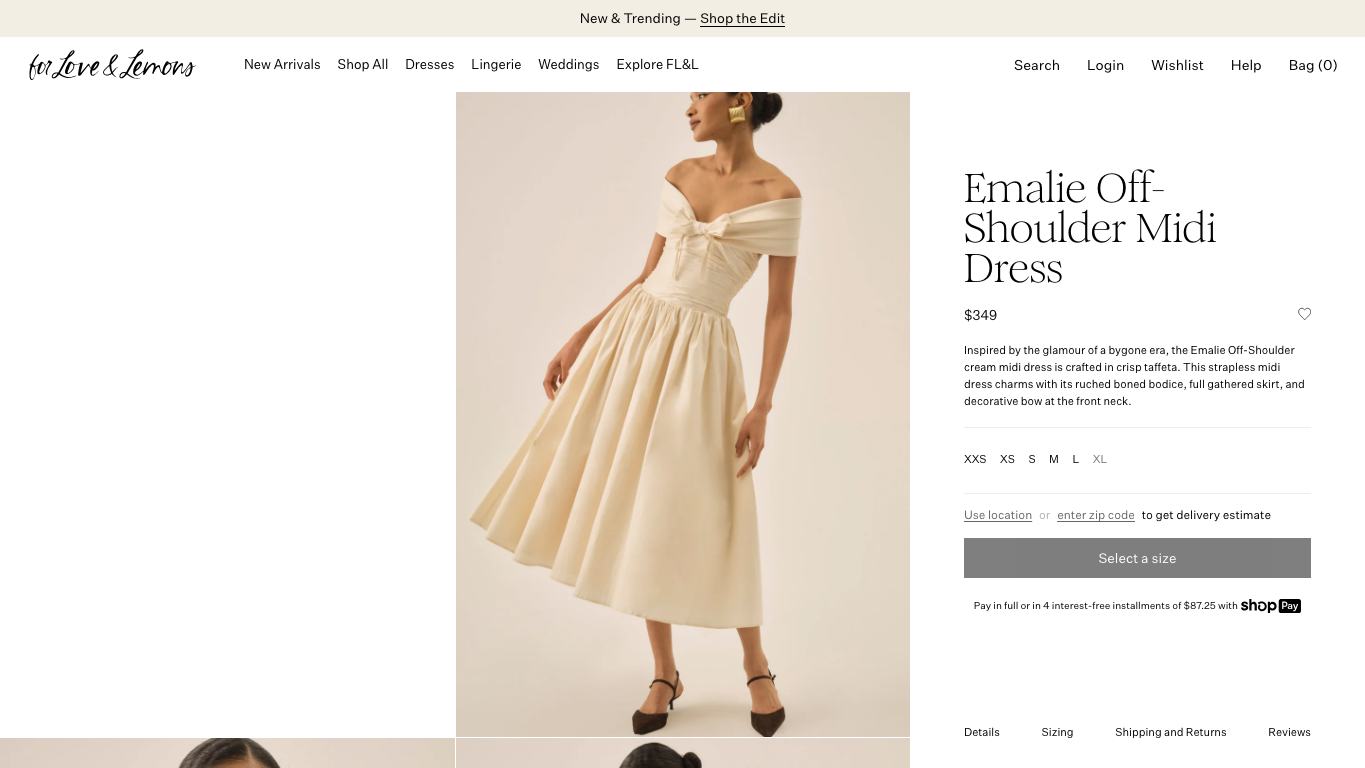Click the Select a size button
The width and height of the screenshot is (1365, 768).
(x=1137, y=558)
